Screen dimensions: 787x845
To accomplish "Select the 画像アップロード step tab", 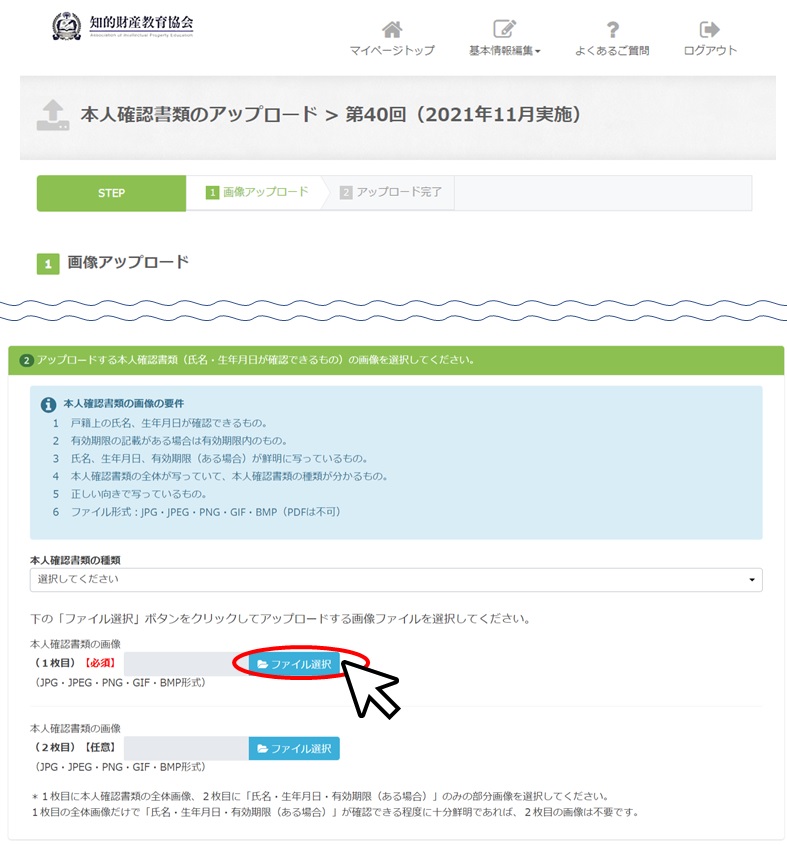I will click(257, 192).
